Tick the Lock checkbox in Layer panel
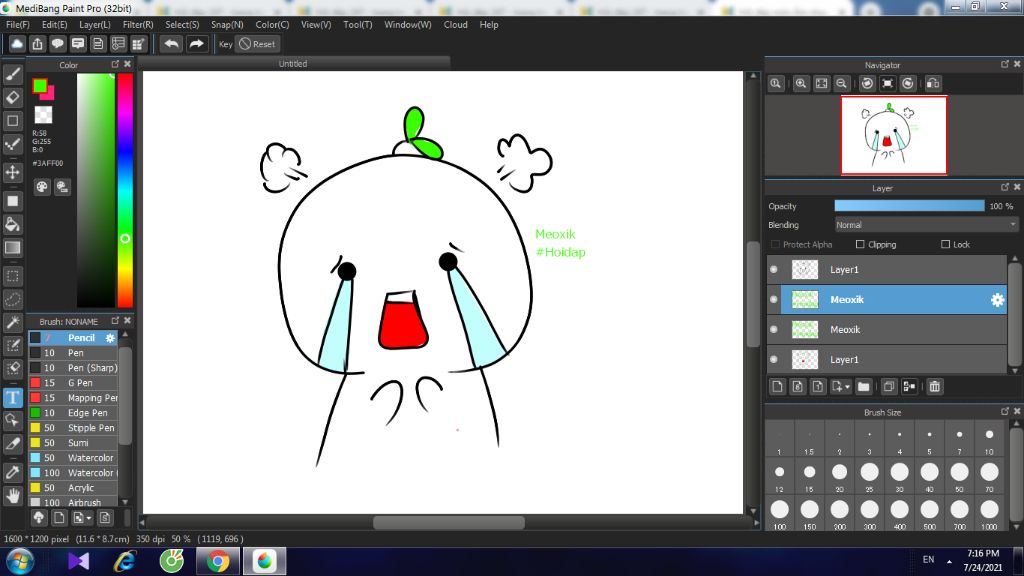This screenshot has height=576, width=1024. click(945, 245)
